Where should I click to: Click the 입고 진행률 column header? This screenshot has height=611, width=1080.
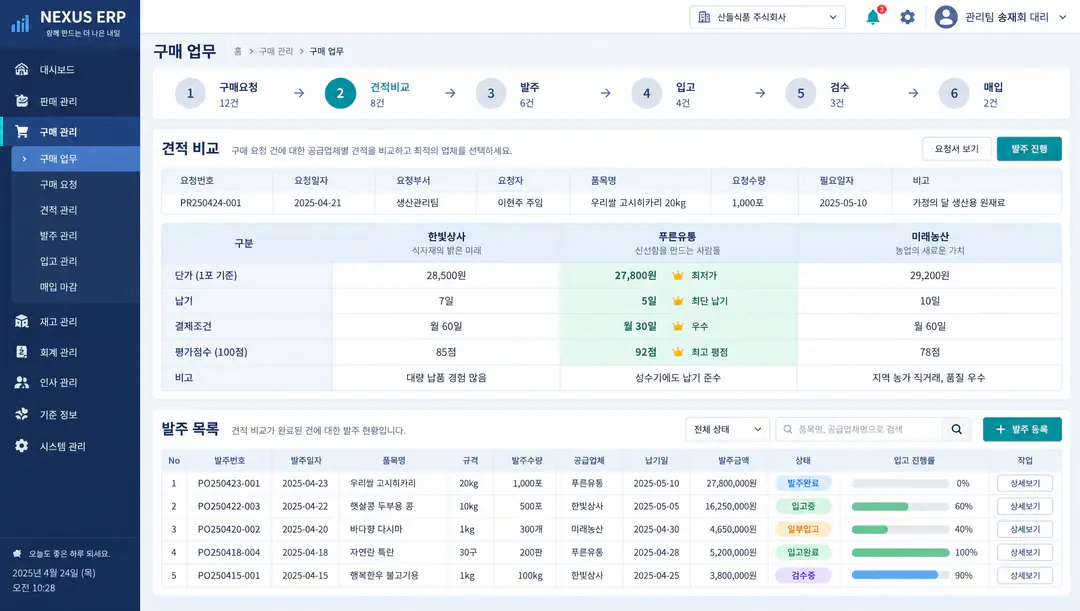[x=914, y=461]
